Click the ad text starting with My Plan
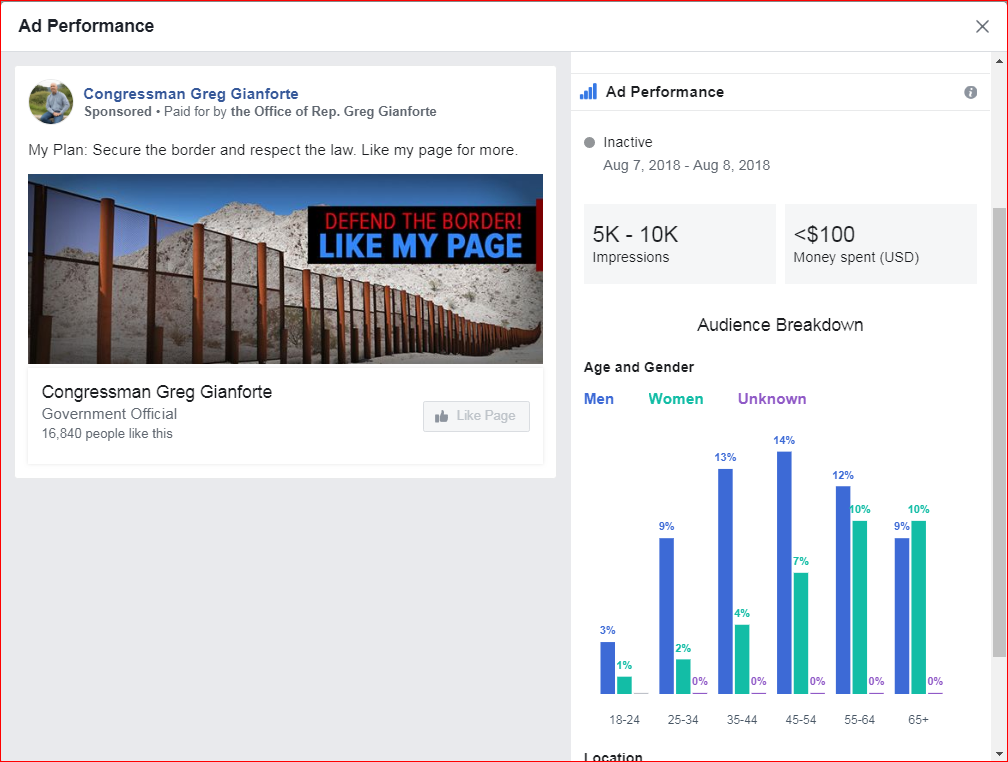Image resolution: width=1008 pixels, height=762 pixels. [x=273, y=150]
